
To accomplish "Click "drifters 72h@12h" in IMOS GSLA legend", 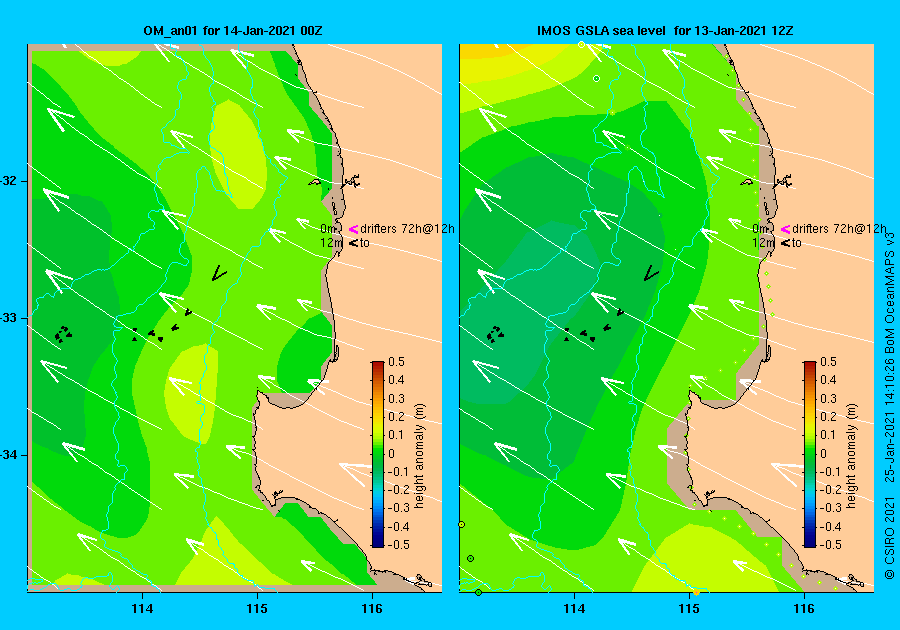I will [x=839, y=229].
